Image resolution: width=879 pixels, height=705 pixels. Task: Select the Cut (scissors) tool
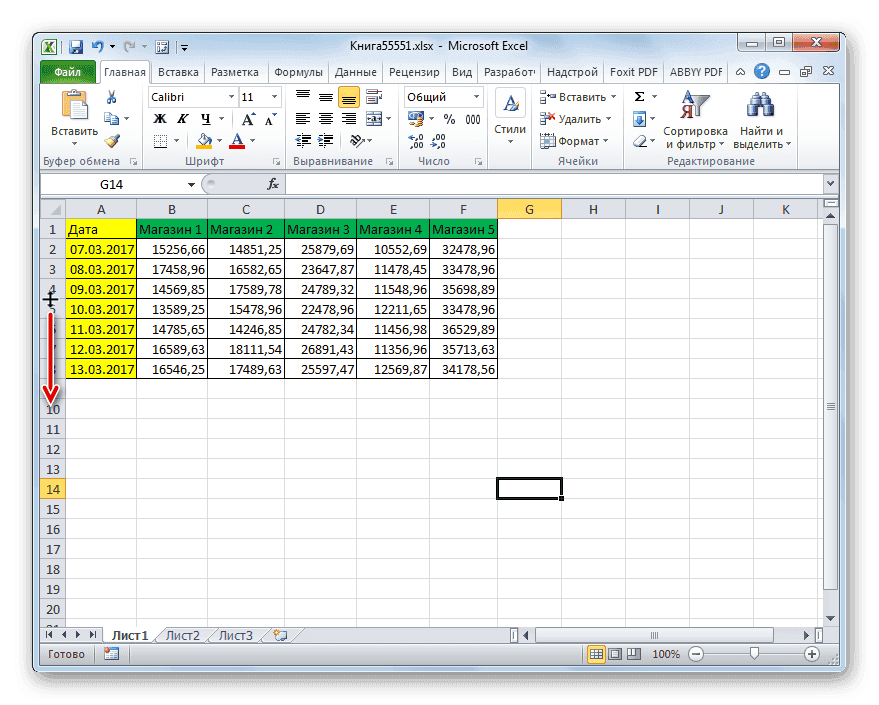click(113, 96)
